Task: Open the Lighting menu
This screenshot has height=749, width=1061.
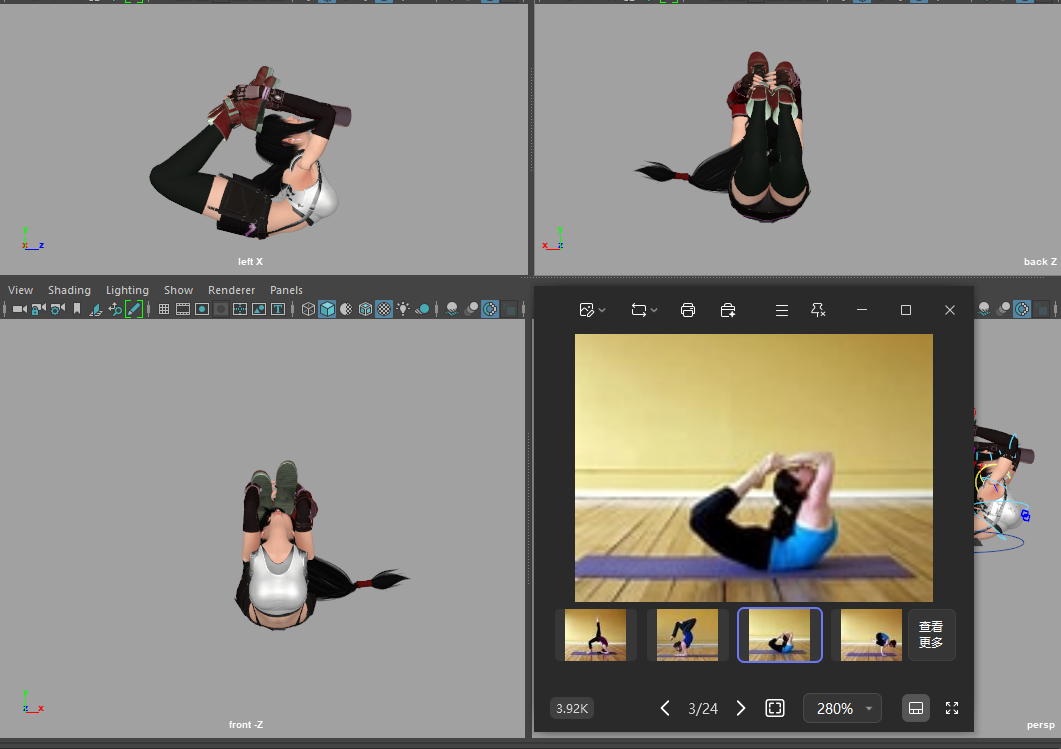Action: click(x=127, y=290)
